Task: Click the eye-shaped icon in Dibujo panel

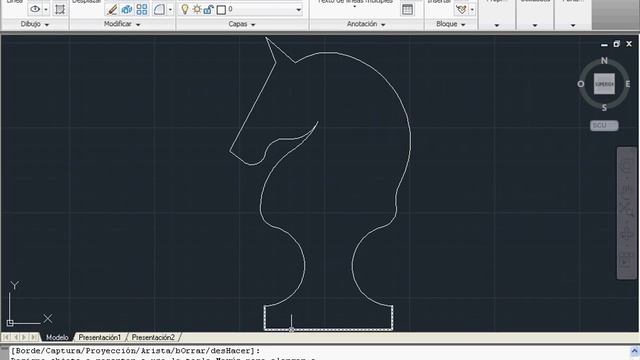Action: click(35, 9)
